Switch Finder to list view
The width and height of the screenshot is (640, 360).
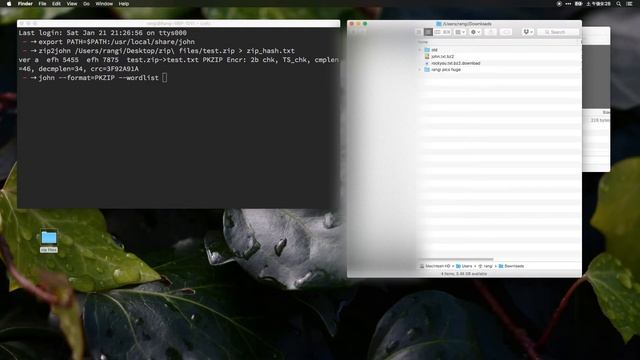428,32
